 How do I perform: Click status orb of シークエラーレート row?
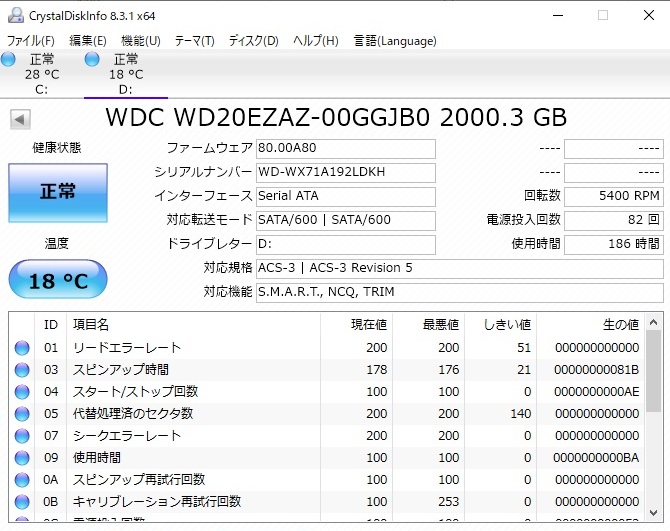(x=22, y=436)
